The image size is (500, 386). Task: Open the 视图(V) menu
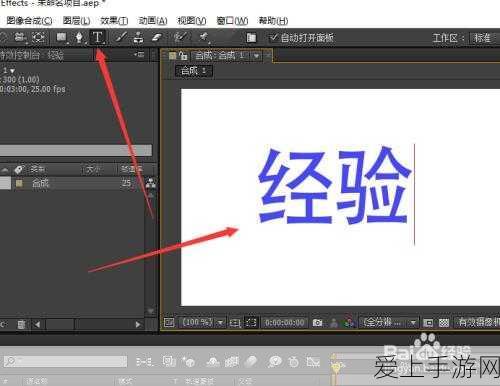[192, 21]
